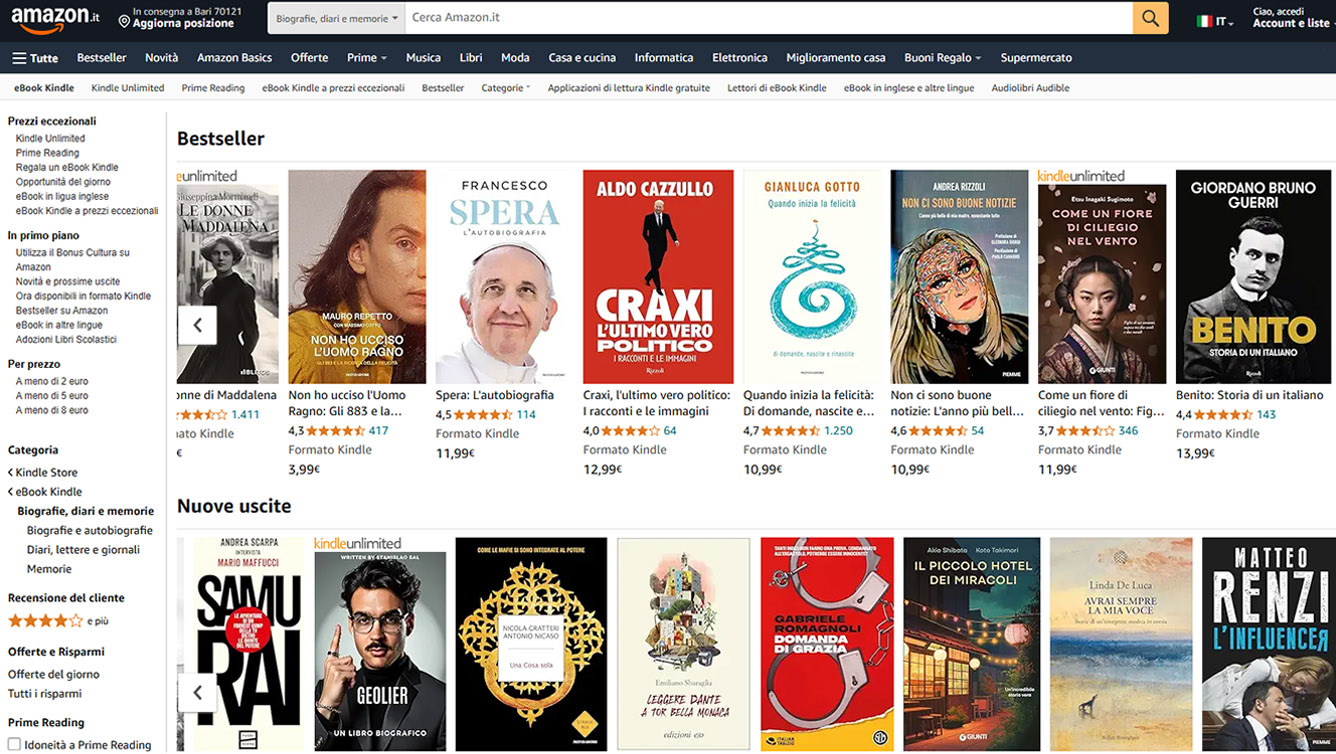Click previous arrow in Nuove uscite carousel
This screenshot has height=754, width=1336.
197,692
